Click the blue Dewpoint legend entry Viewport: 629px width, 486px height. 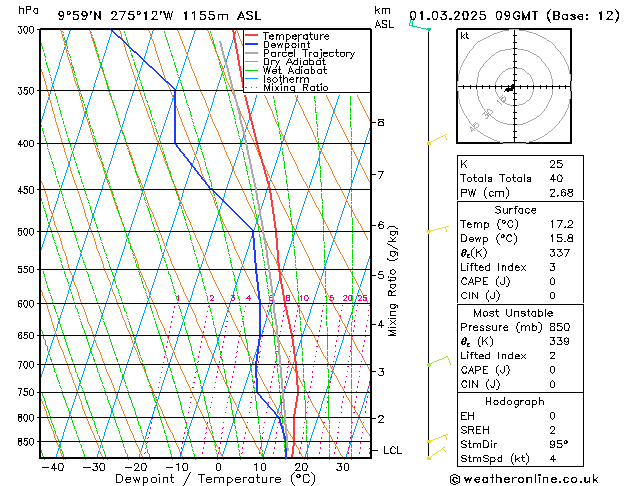[286, 45]
